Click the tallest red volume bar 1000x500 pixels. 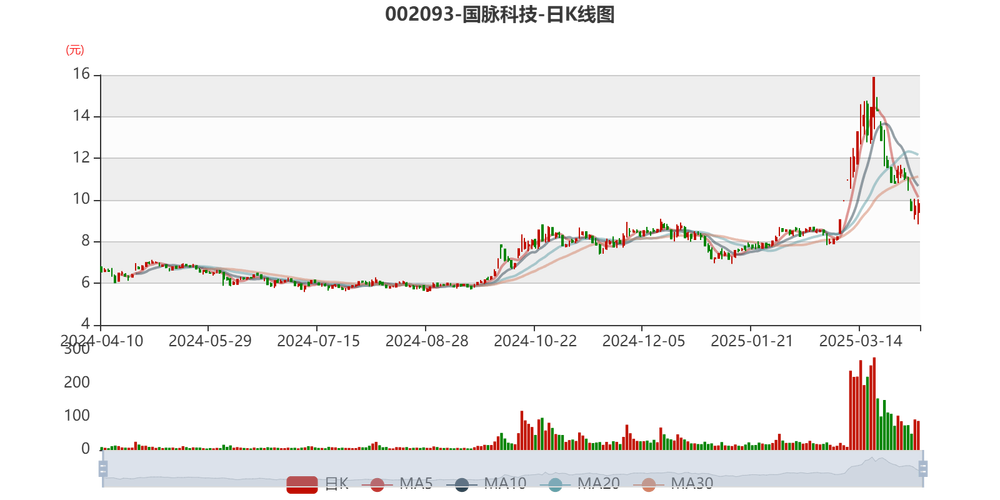tap(874, 404)
